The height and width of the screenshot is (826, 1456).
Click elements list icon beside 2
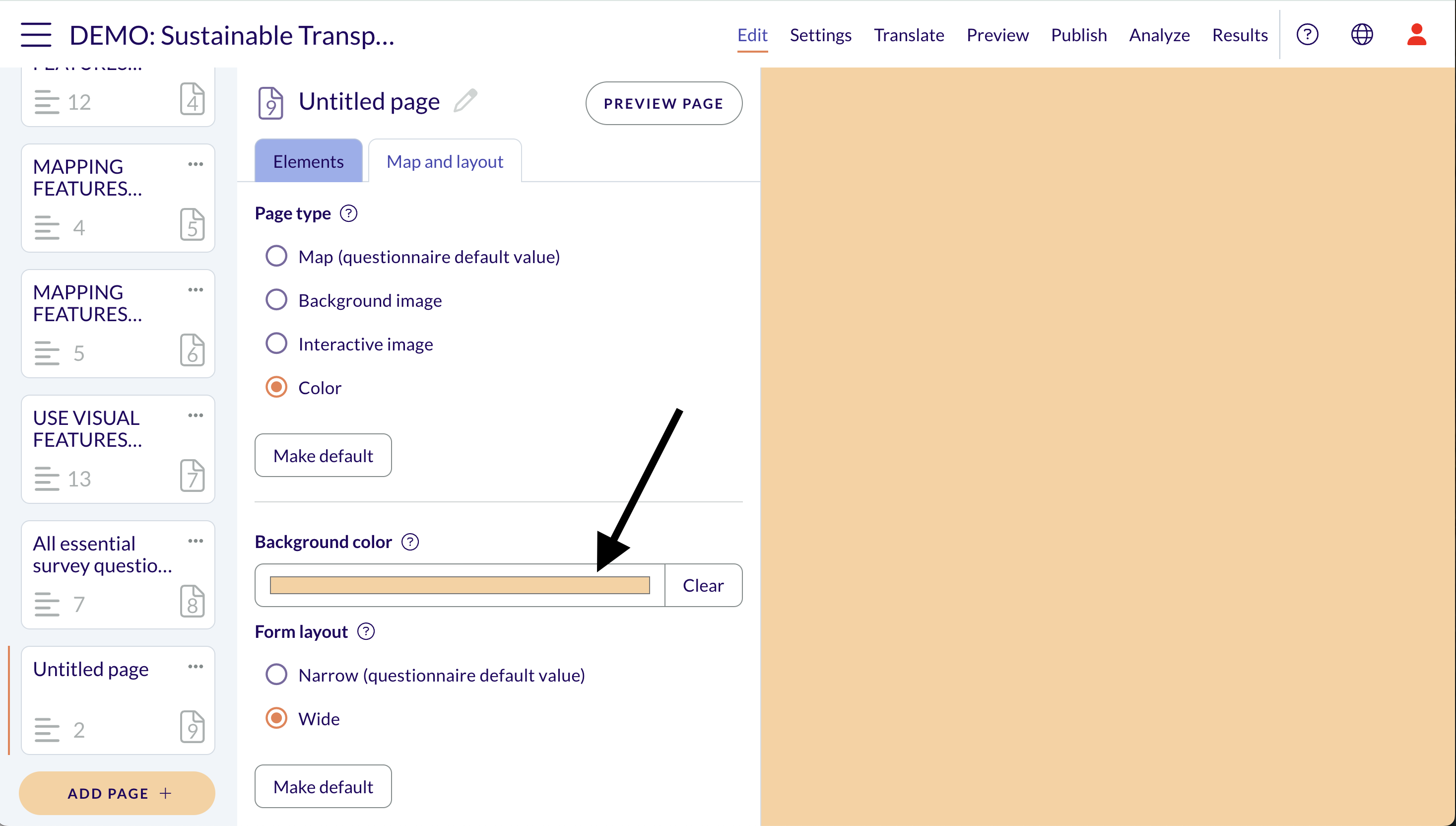pos(47,730)
